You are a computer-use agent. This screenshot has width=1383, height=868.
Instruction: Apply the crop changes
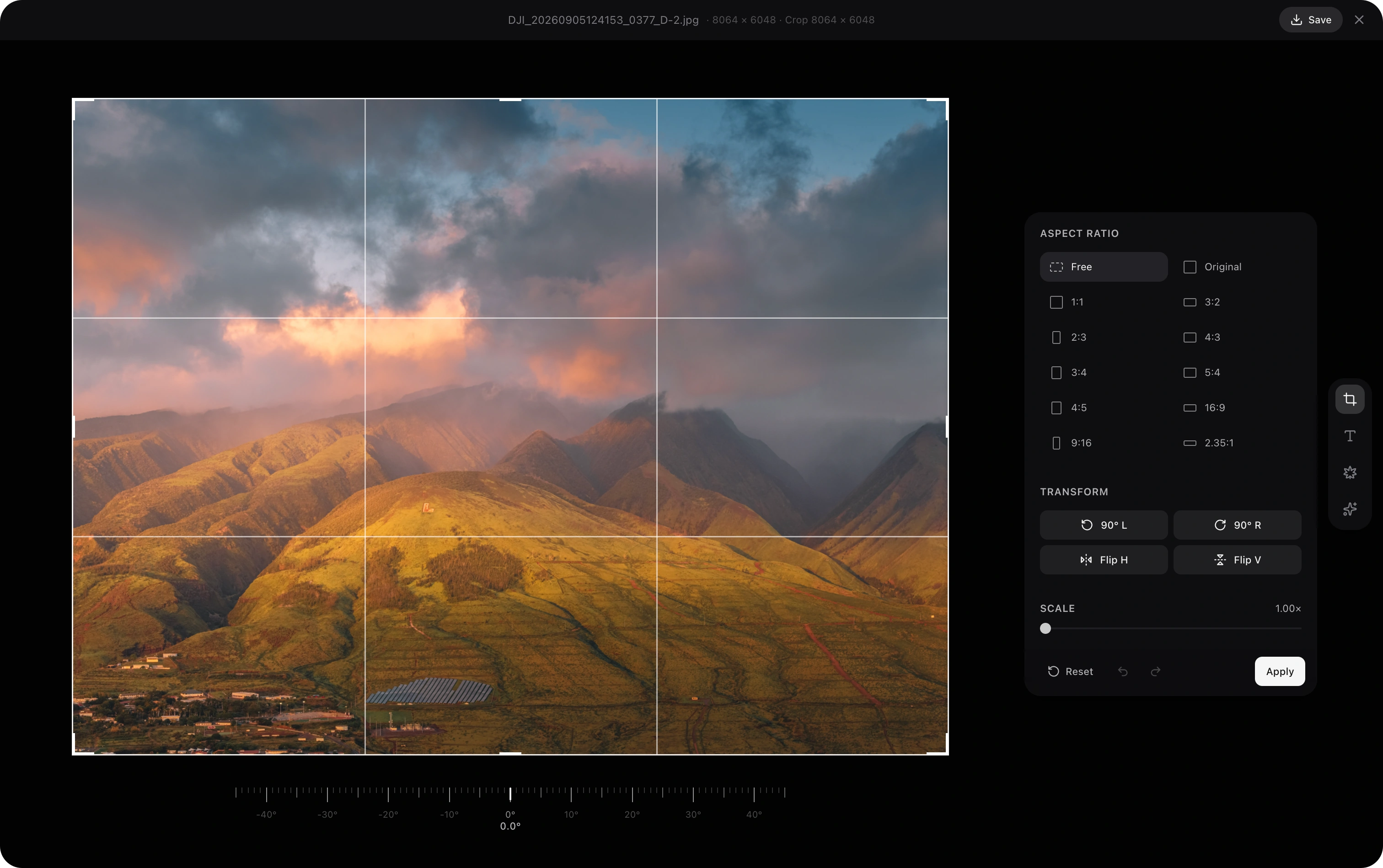[1280, 671]
